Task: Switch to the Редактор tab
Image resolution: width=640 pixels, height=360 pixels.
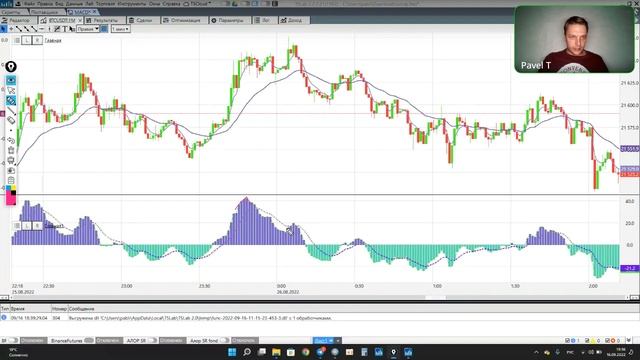Action: pos(18,20)
